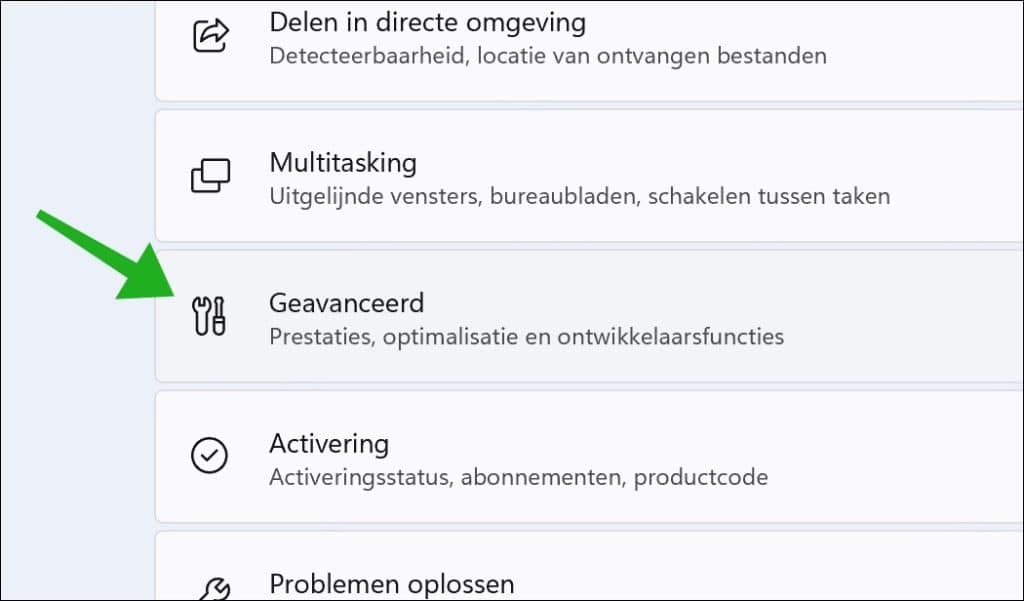Screen dimensions: 1024x601
Task: Click the circled checkmark Activering icon
Action: pyautogui.click(x=209, y=456)
